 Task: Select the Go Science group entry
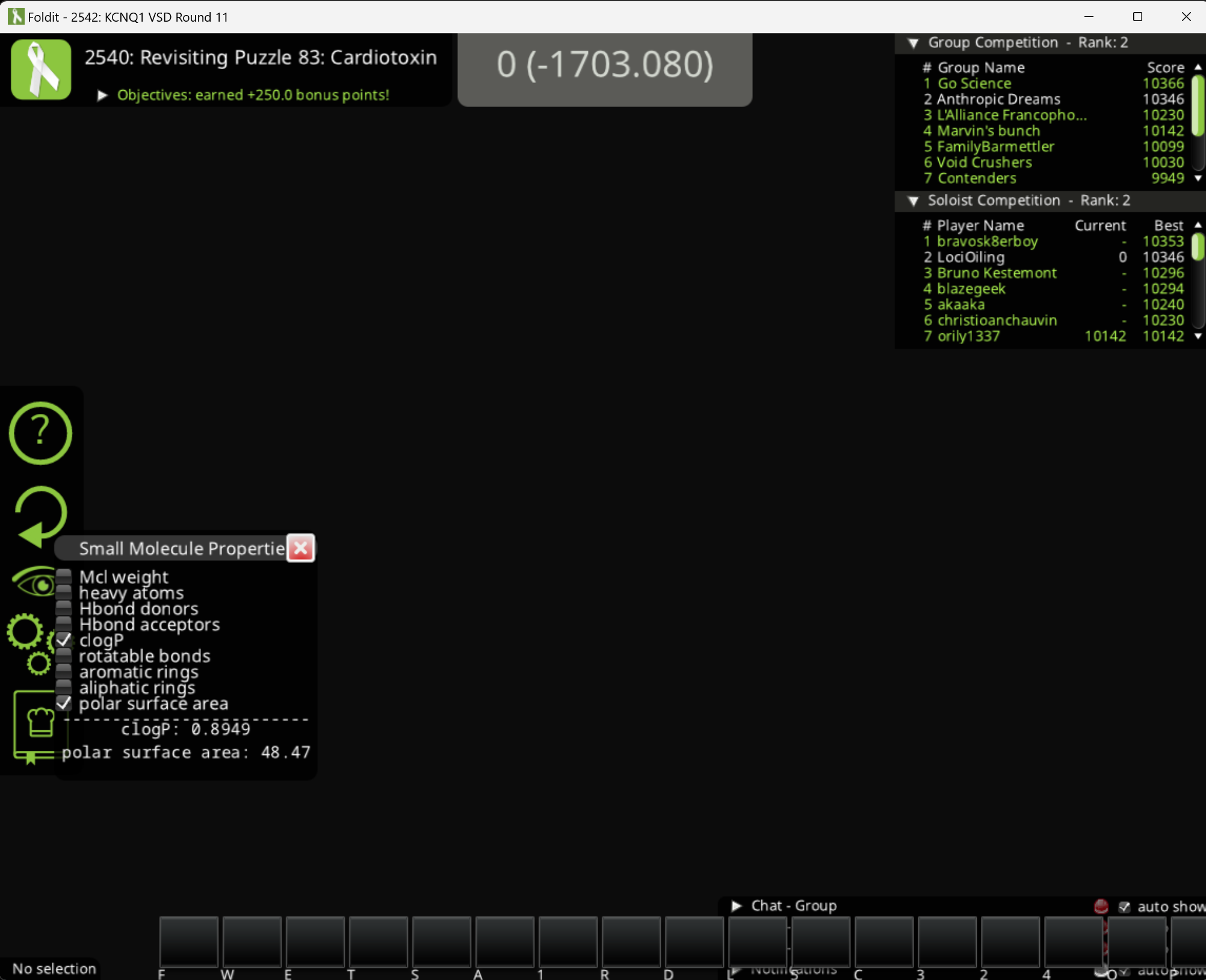pyautogui.click(x=974, y=84)
